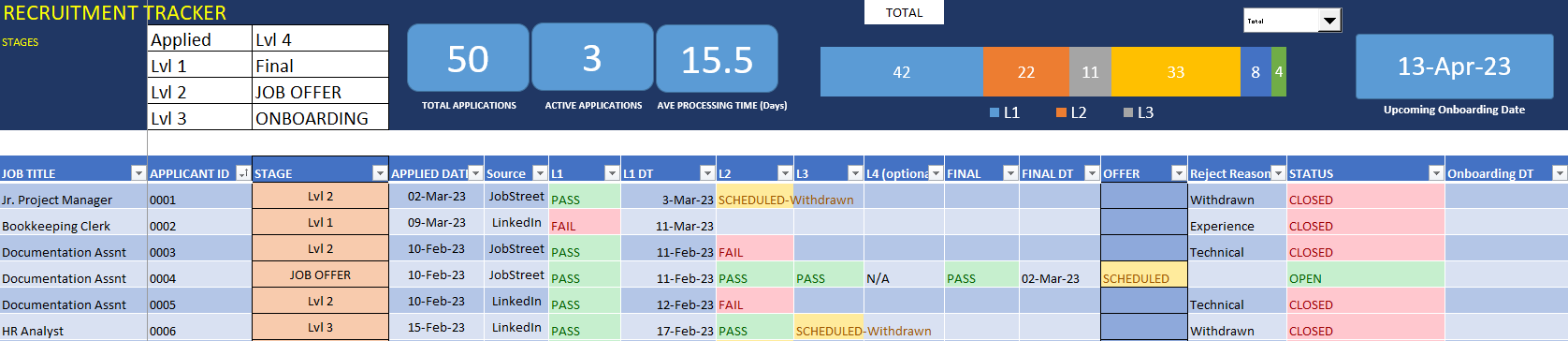The width and height of the screenshot is (1568, 341).
Task: Open the OFFER column filter dropdown
Action: (1179, 173)
